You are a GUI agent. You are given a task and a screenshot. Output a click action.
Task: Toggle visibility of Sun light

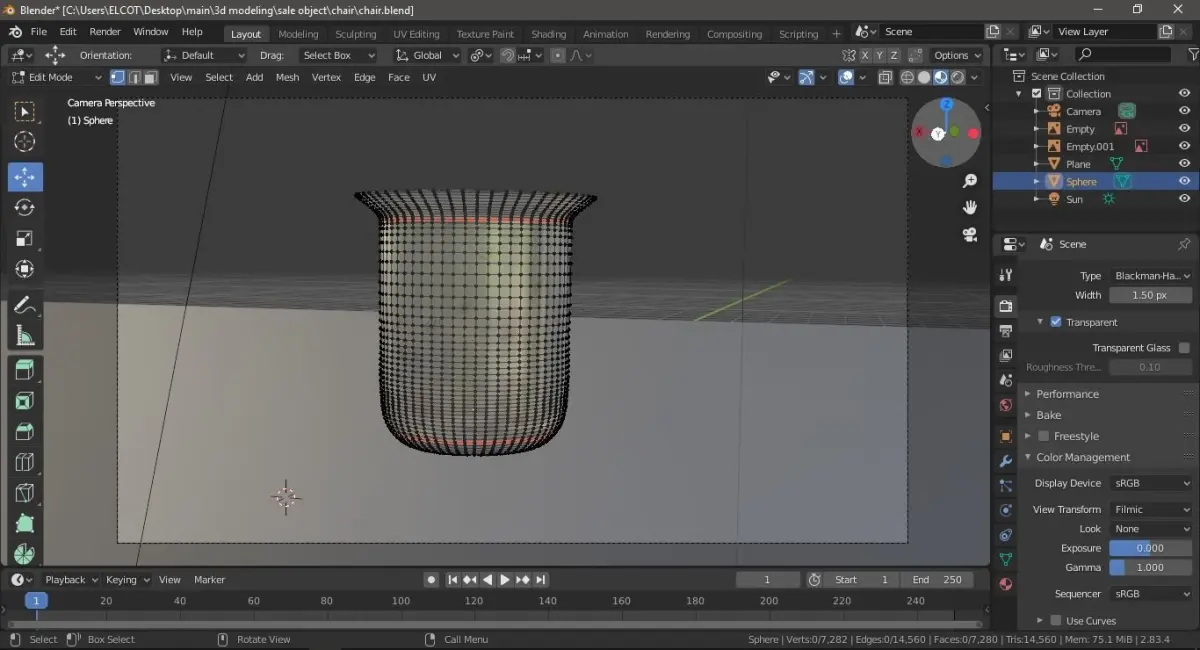click(1184, 199)
